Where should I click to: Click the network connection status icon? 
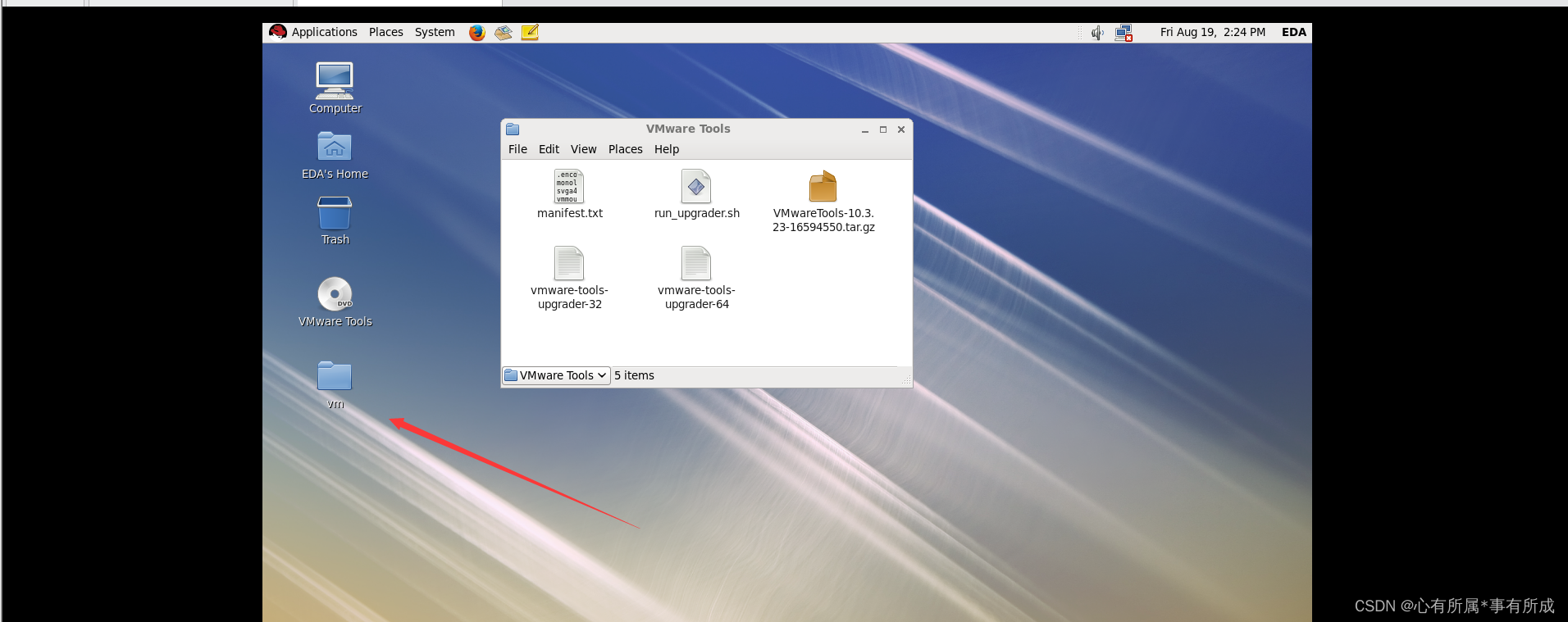(x=1124, y=33)
